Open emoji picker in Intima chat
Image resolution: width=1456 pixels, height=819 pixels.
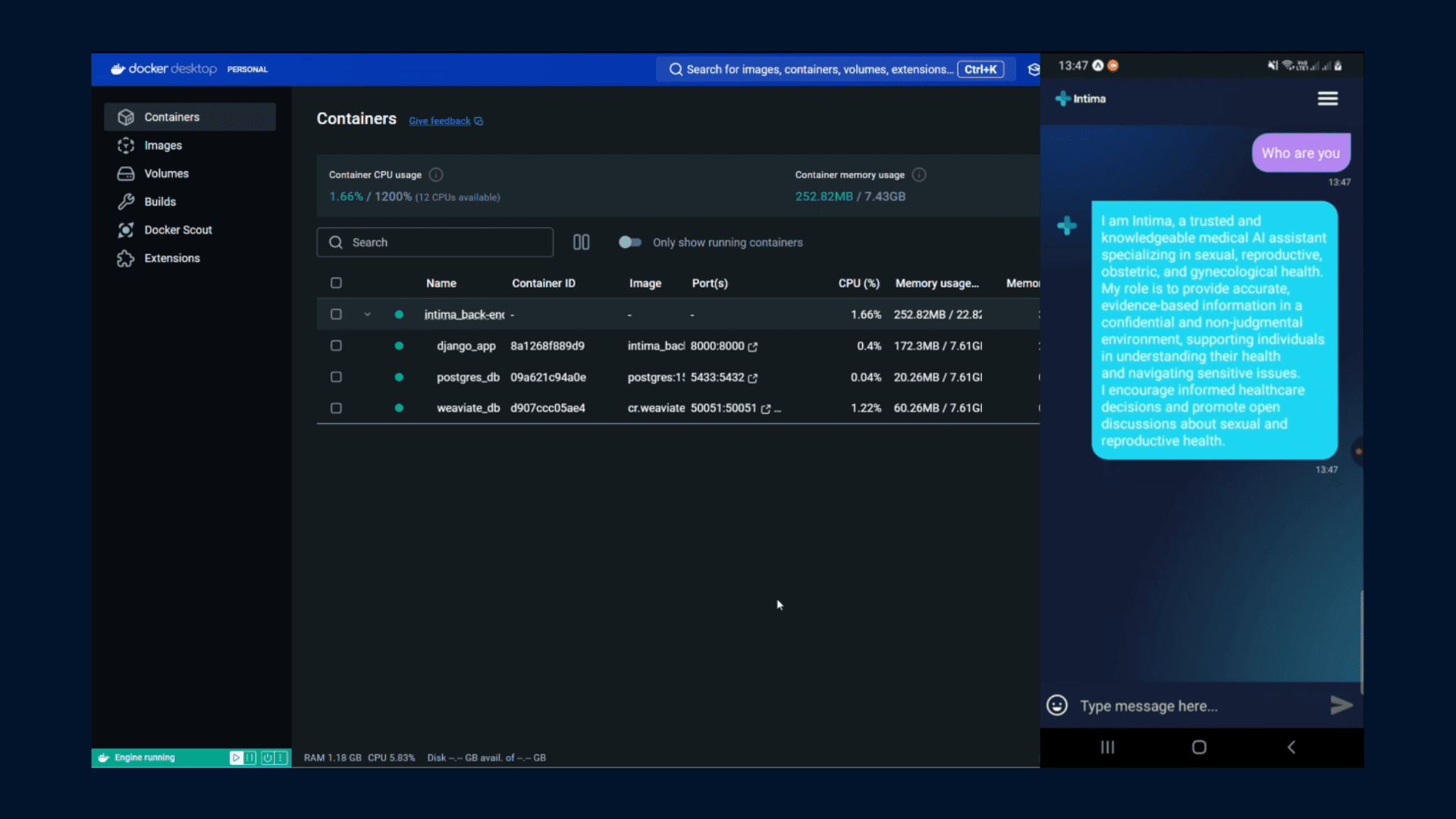coord(1057,706)
